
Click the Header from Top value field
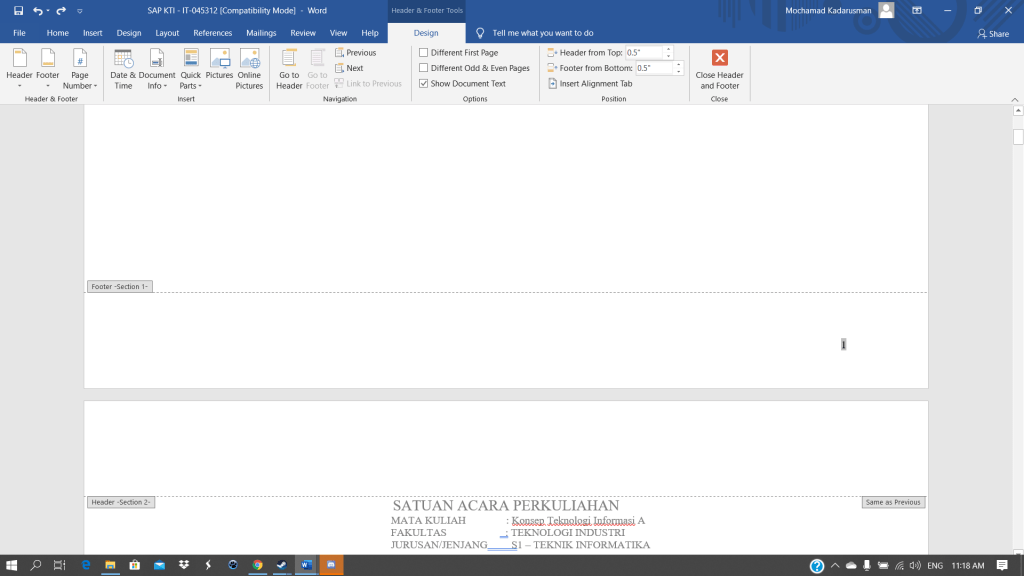(x=644, y=53)
